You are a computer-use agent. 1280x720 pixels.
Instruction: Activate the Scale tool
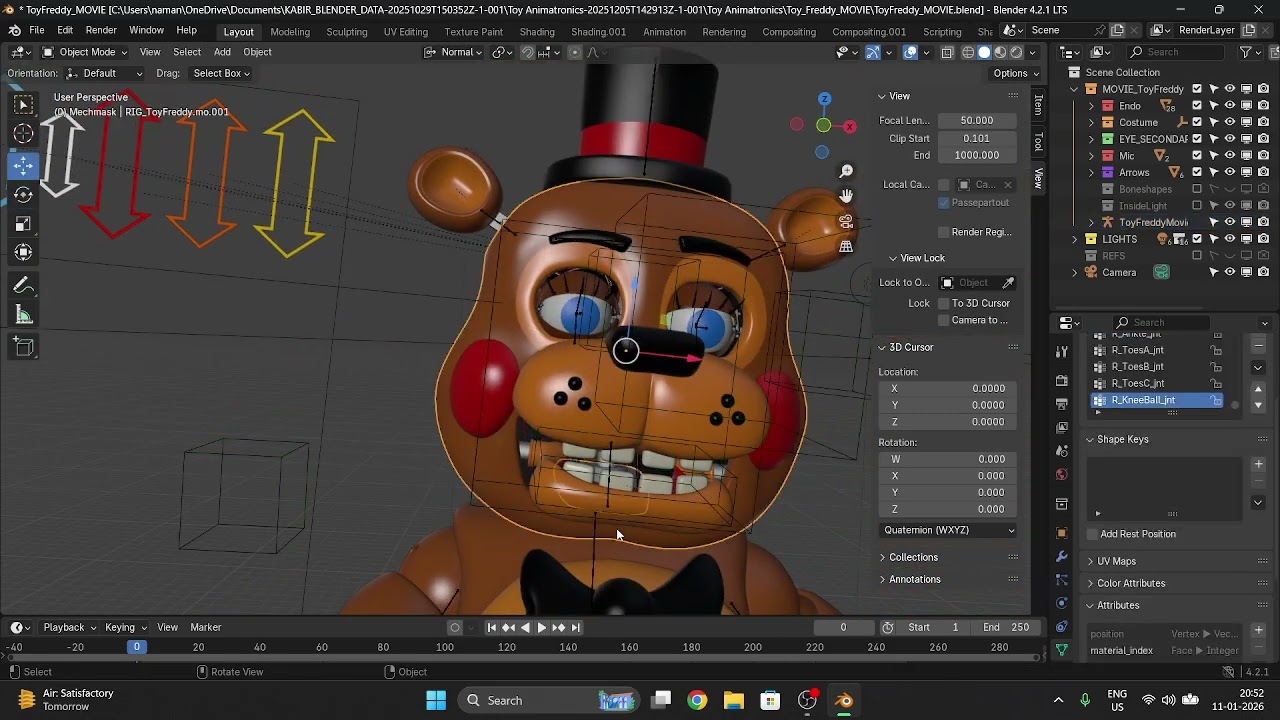click(x=24, y=223)
